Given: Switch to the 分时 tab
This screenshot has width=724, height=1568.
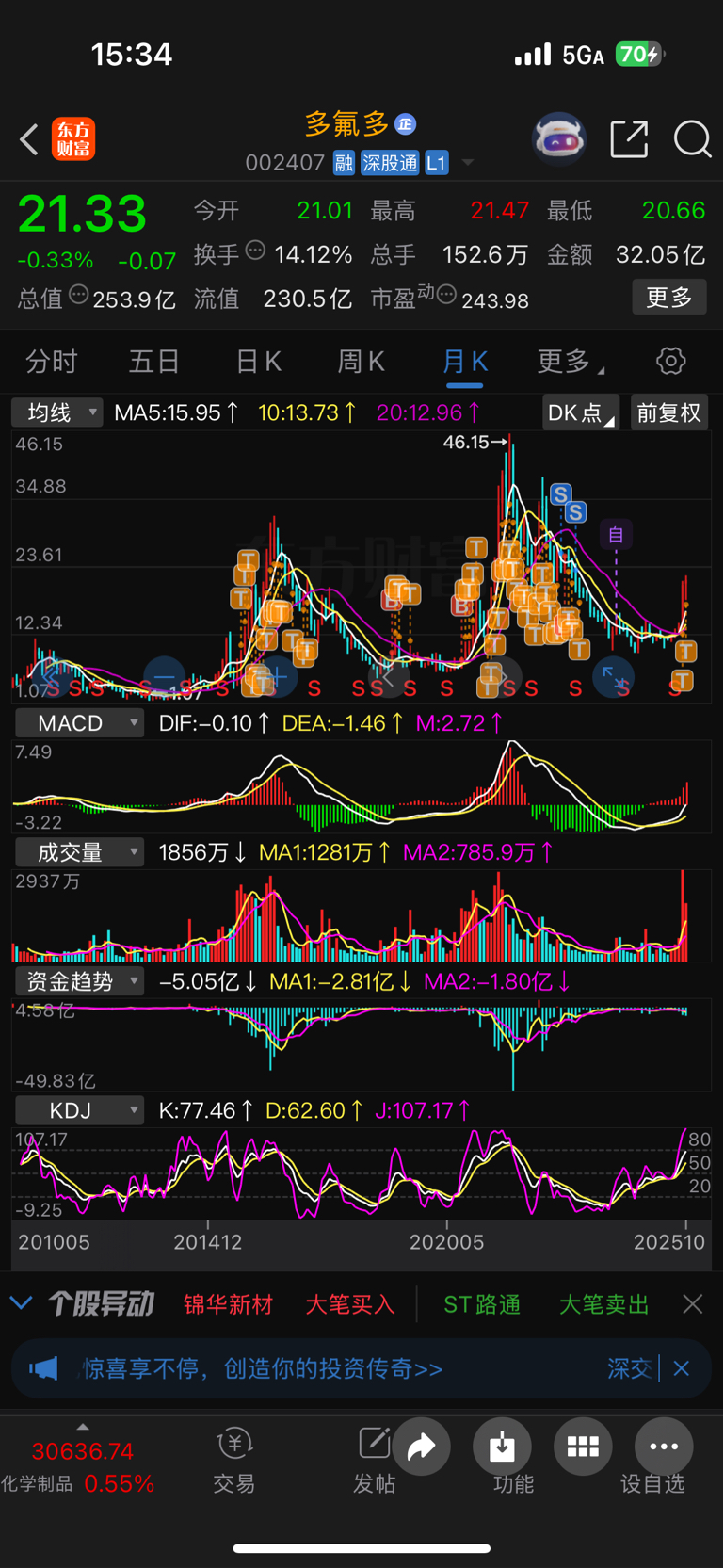Looking at the screenshot, I should coord(51,362).
